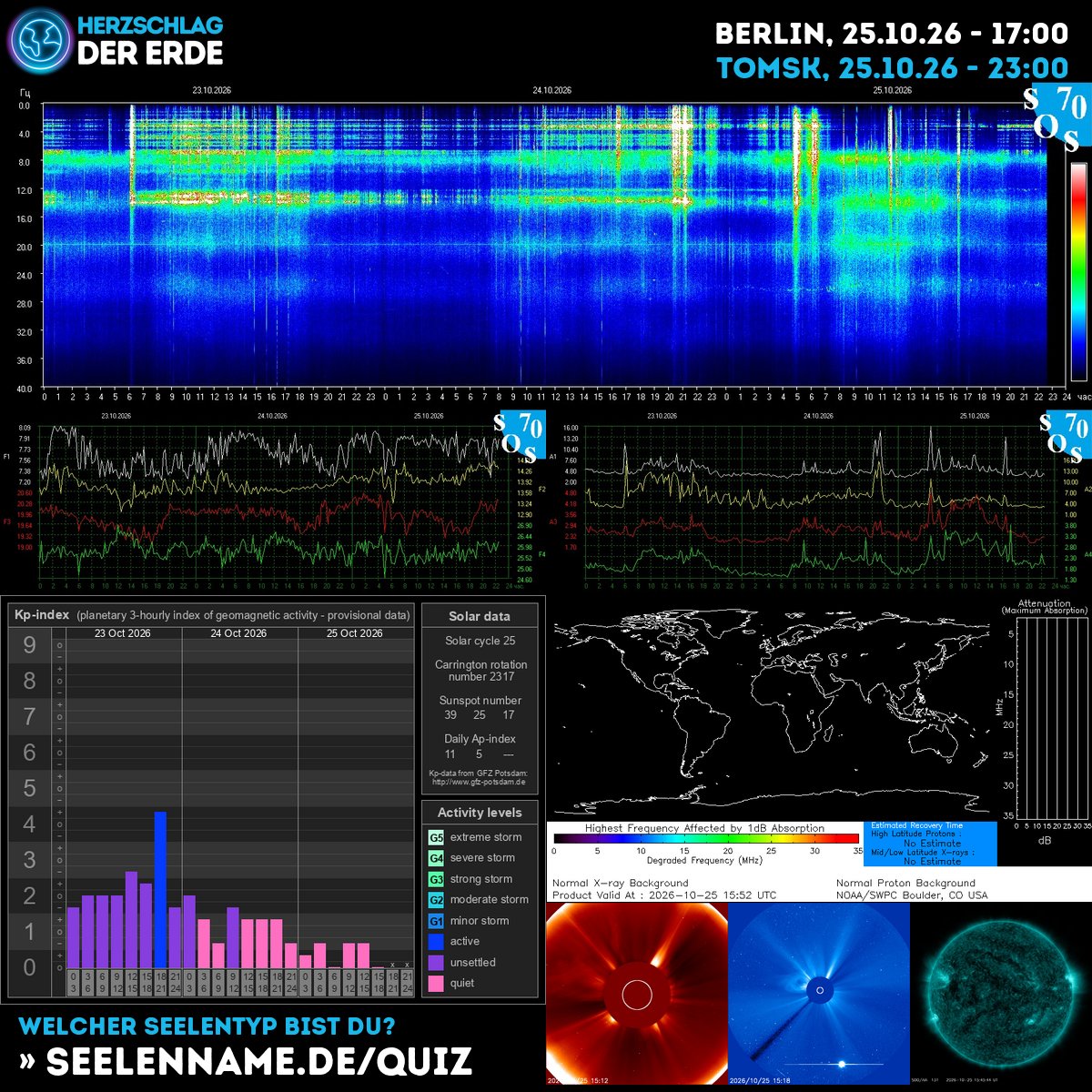Image resolution: width=1092 pixels, height=1092 pixels.
Task: Click the G5 extreme storm swatch
Action: point(437,837)
